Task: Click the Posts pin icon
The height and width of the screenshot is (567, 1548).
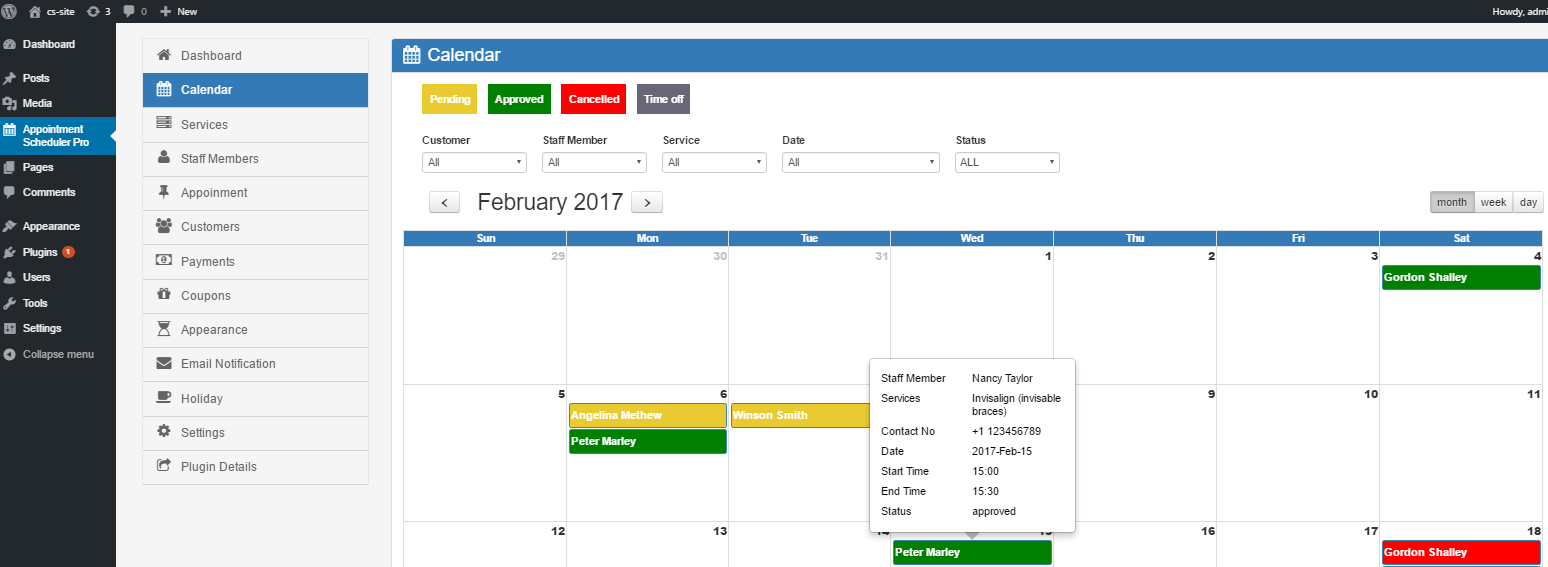Action: coord(10,78)
